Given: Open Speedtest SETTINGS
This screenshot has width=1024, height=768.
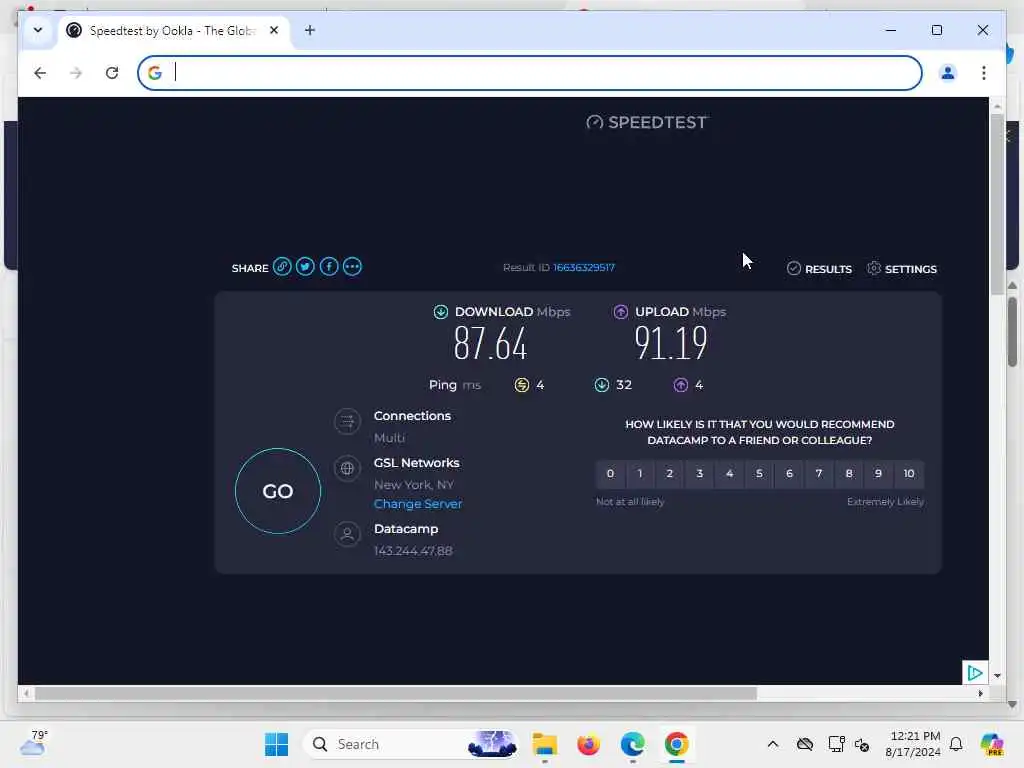Looking at the screenshot, I should coord(901,268).
